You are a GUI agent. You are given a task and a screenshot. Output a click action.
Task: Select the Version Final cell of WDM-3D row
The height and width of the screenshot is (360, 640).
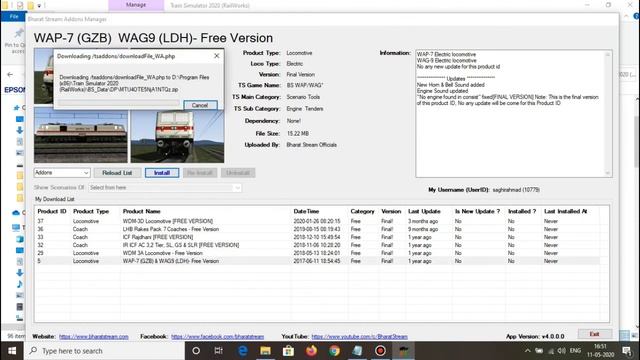tap(387, 221)
